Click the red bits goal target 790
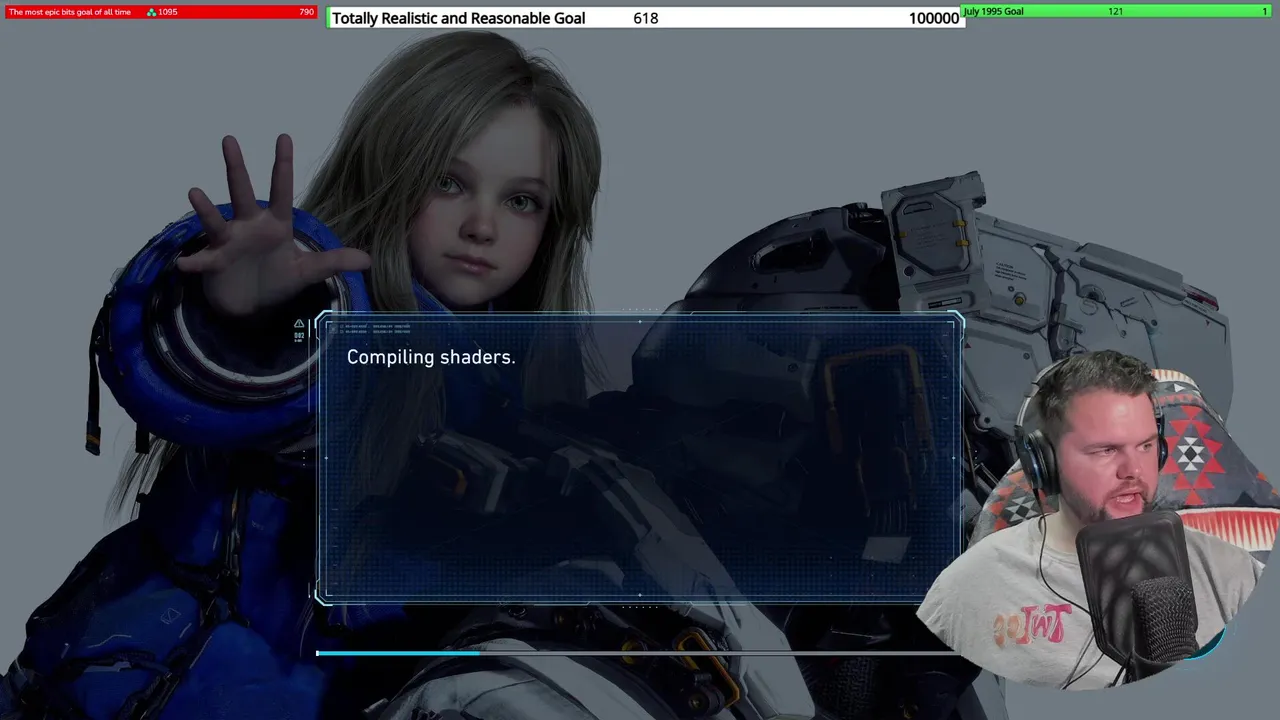The width and height of the screenshot is (1280, 720). (306, 12)
